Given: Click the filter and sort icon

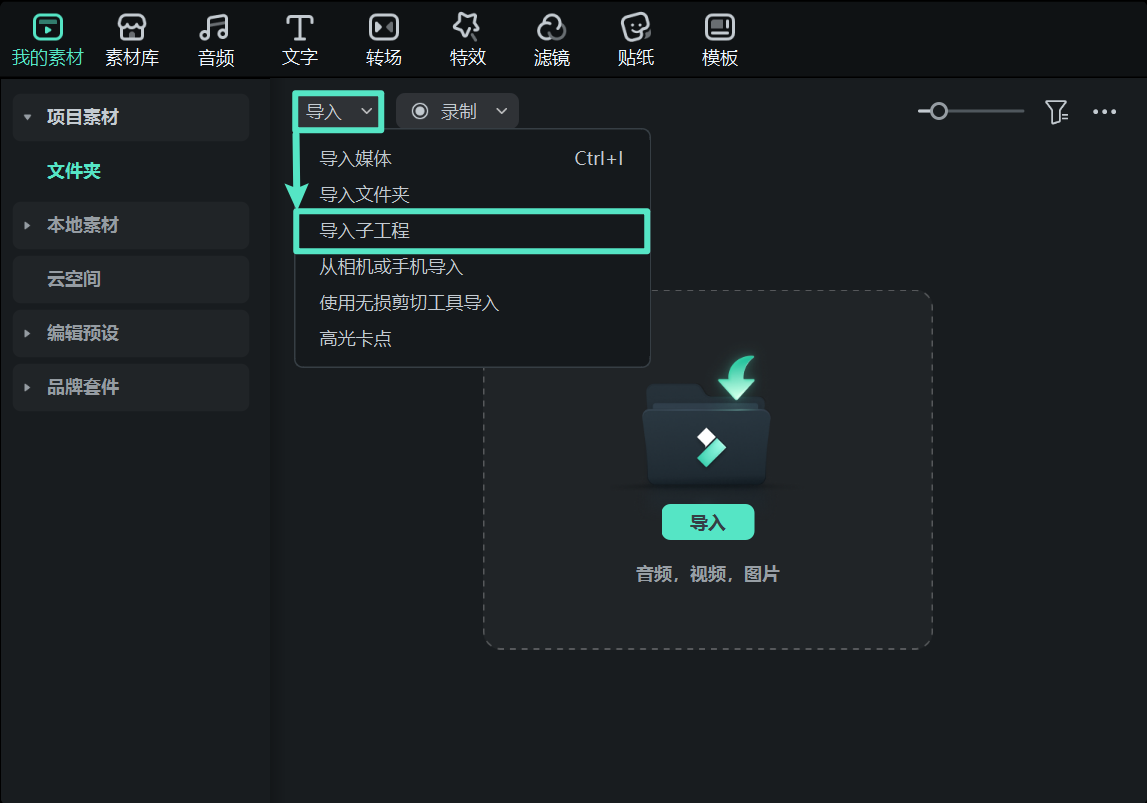Looking at the screenshot, I should 1056,112.
